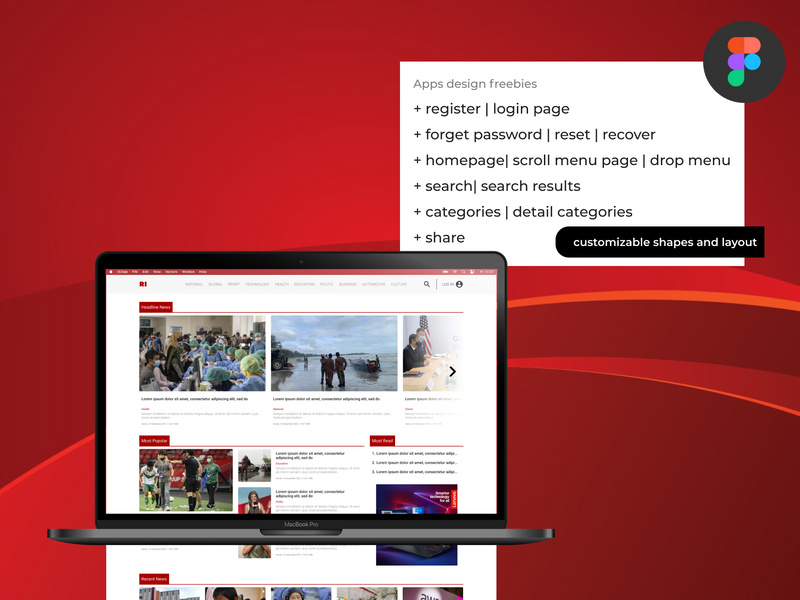Open the NATIONAL category in navigation

(x=194, y=284)
